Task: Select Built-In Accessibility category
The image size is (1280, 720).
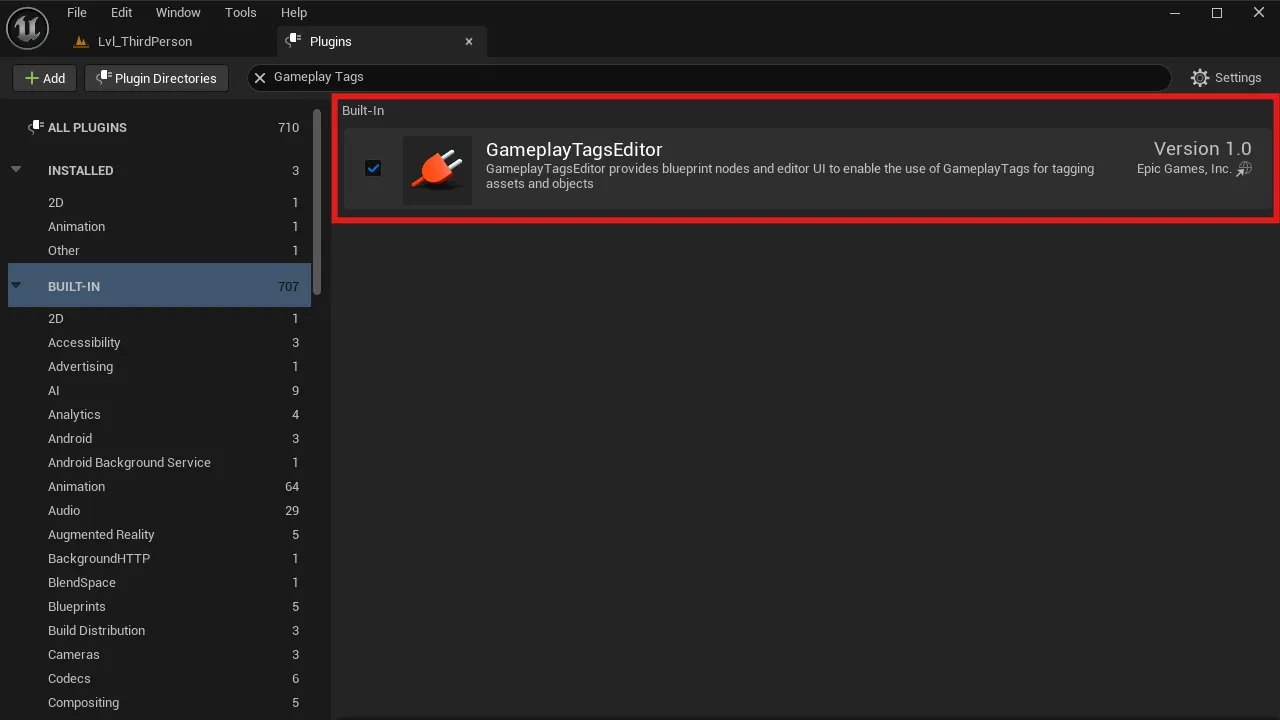Action: coord(159,342)
